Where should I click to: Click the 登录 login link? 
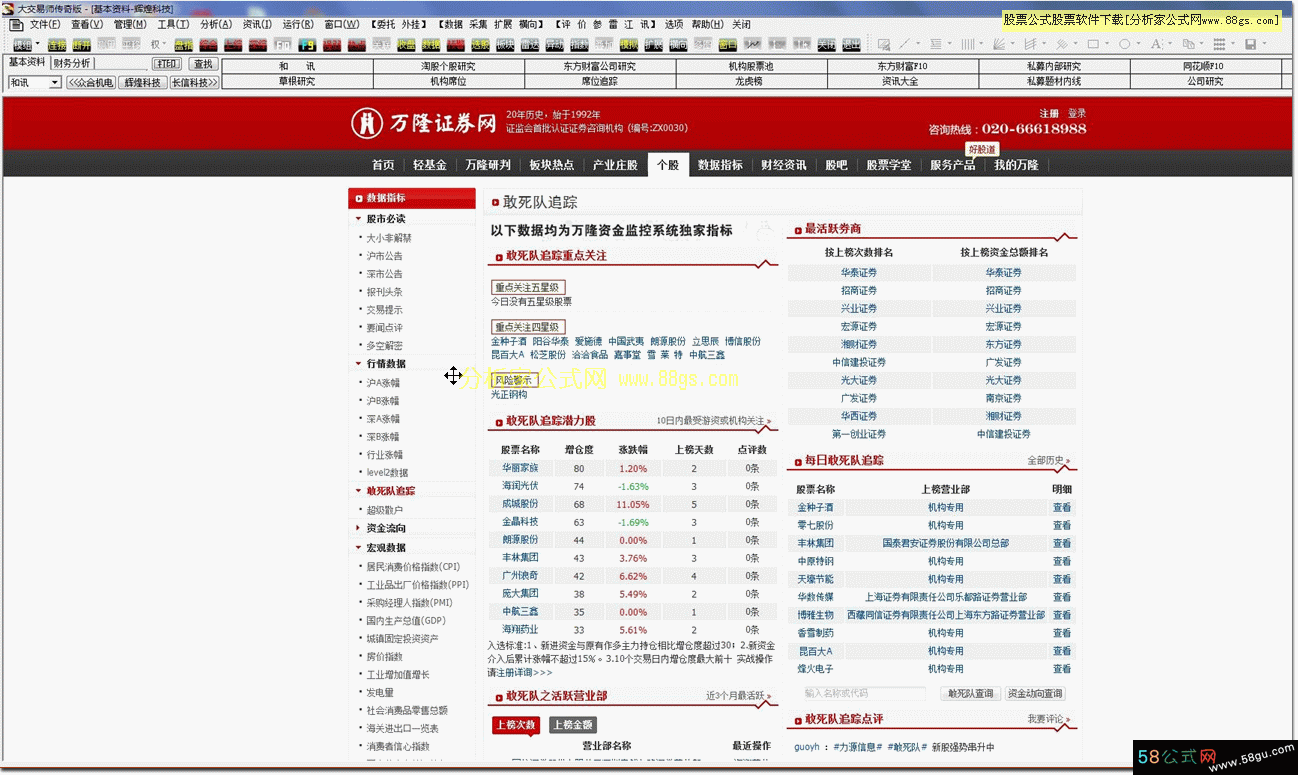tap(1076, 114)
